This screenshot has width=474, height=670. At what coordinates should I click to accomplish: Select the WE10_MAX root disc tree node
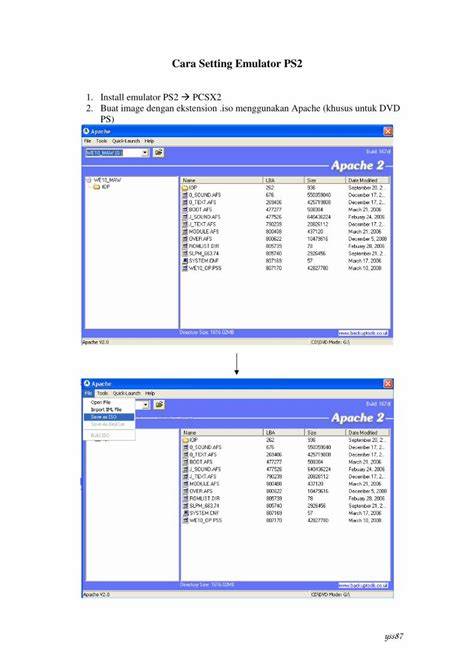click(x=107, y=180)
